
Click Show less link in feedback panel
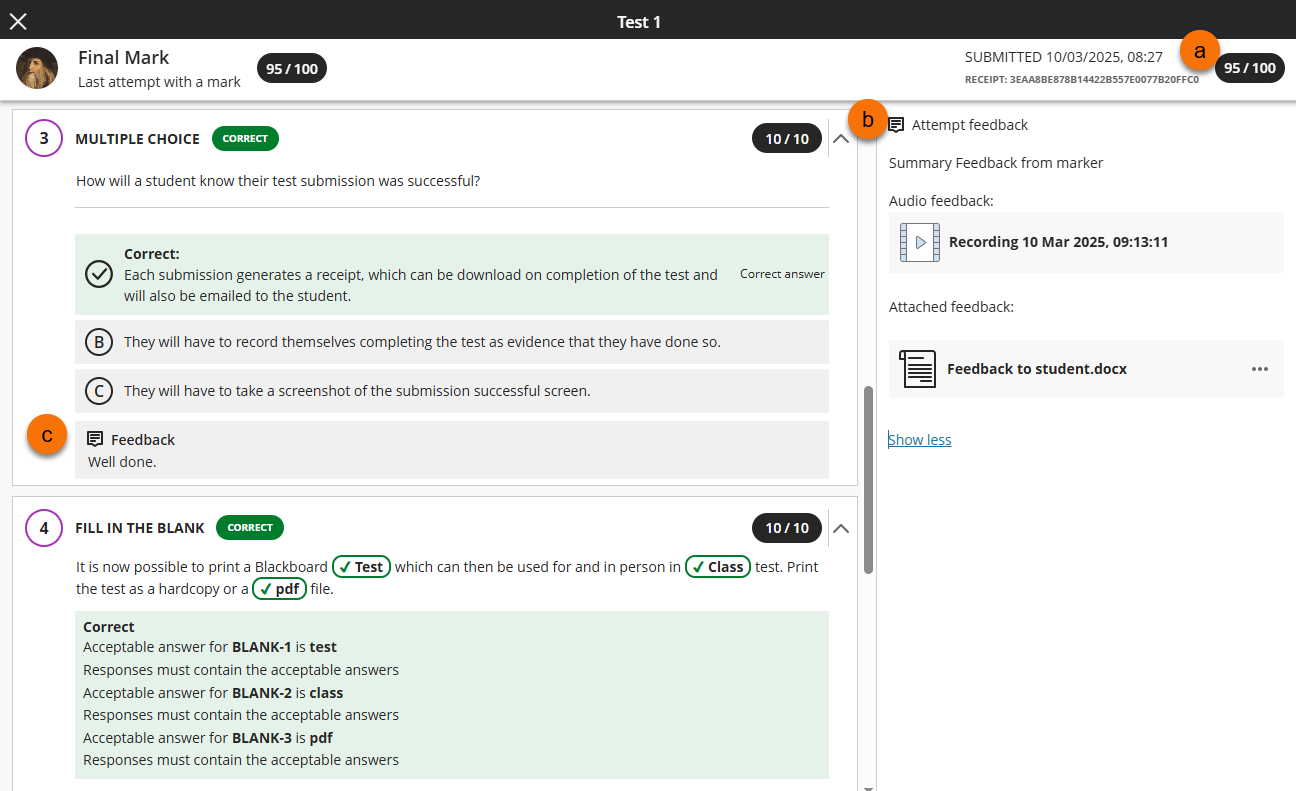pyautogui.click(x=920, y=440)
